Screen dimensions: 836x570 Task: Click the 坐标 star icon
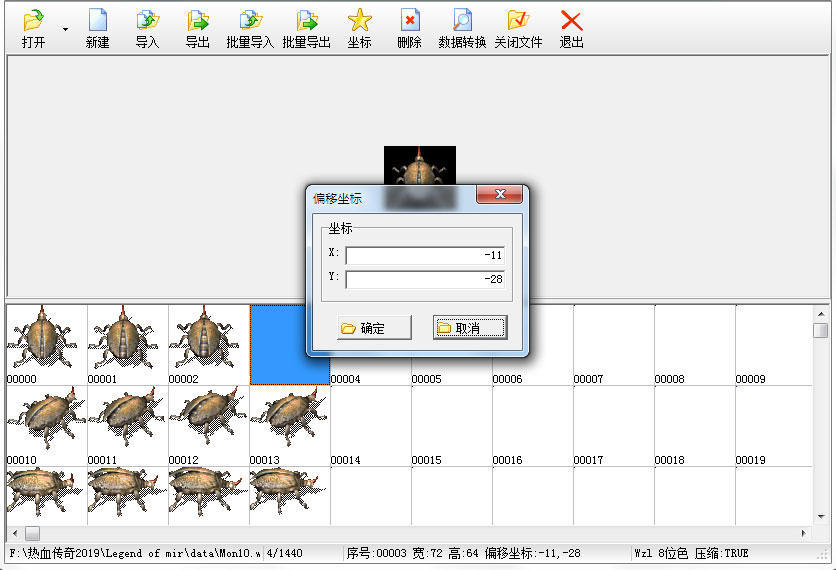359,22
